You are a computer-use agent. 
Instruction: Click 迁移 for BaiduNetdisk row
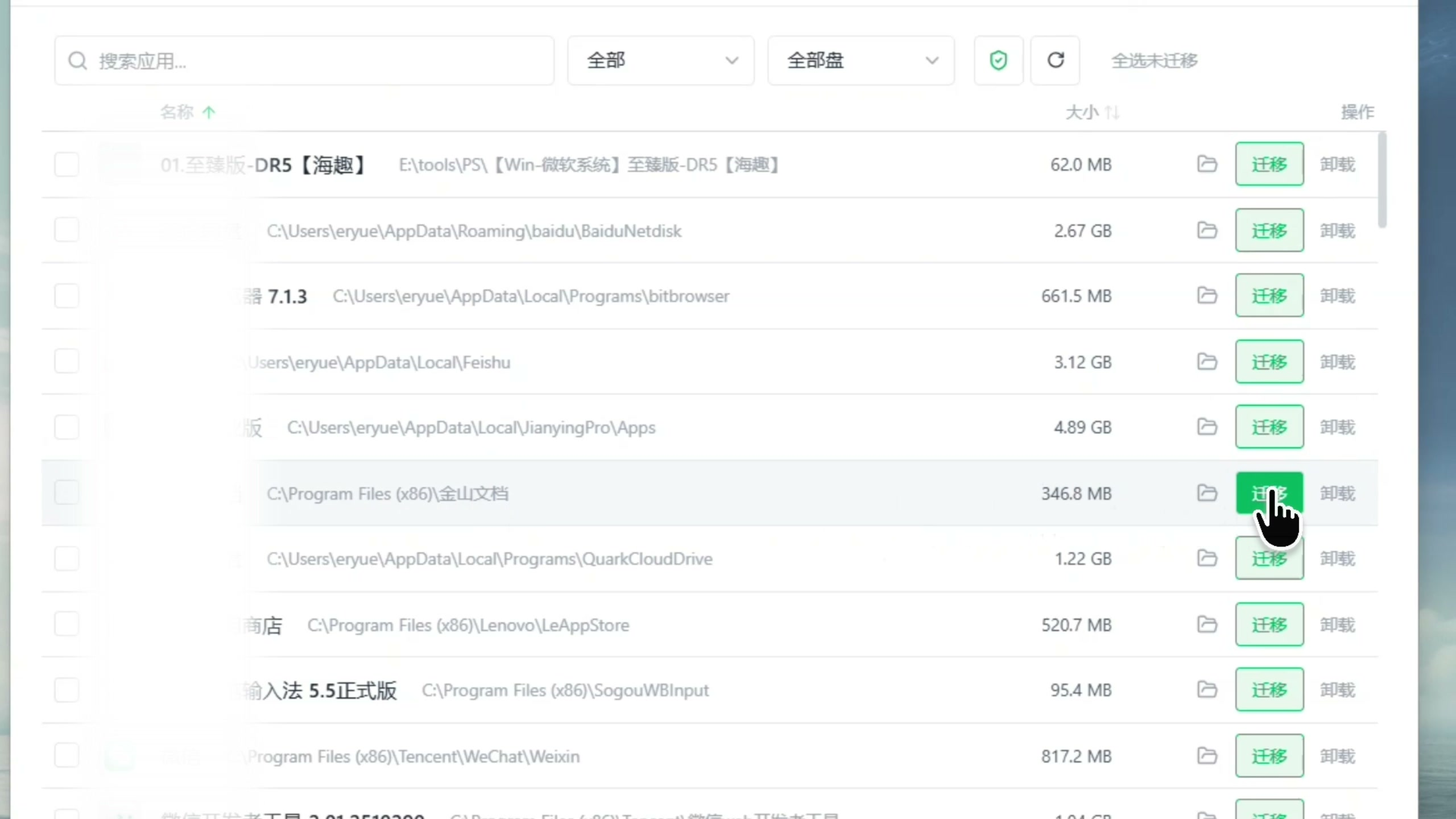pyautogui.click(x=1269, y=230)
